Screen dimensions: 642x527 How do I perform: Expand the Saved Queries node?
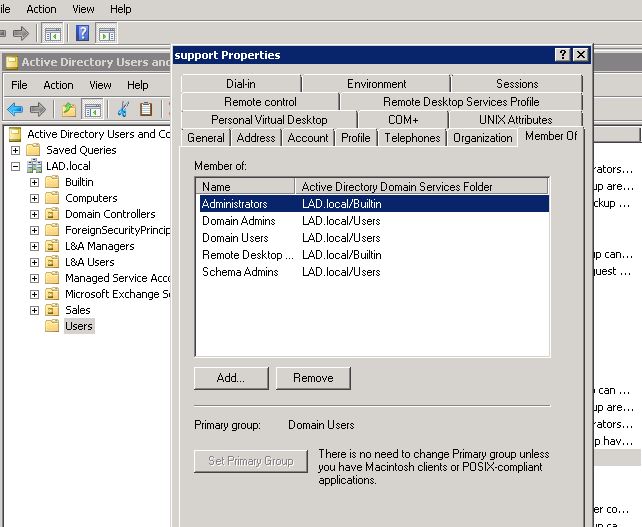(x=16, y=150)
